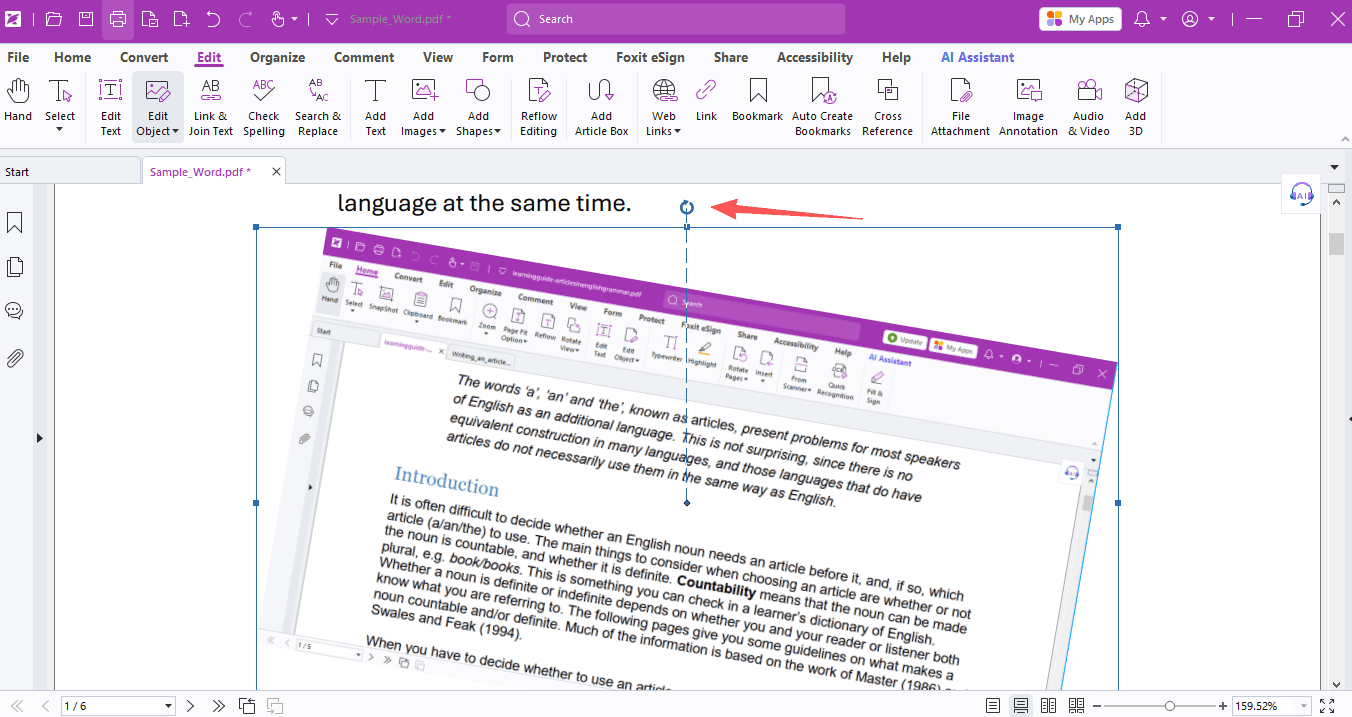
Task: Open the notifications bell
Action: 1142,19
